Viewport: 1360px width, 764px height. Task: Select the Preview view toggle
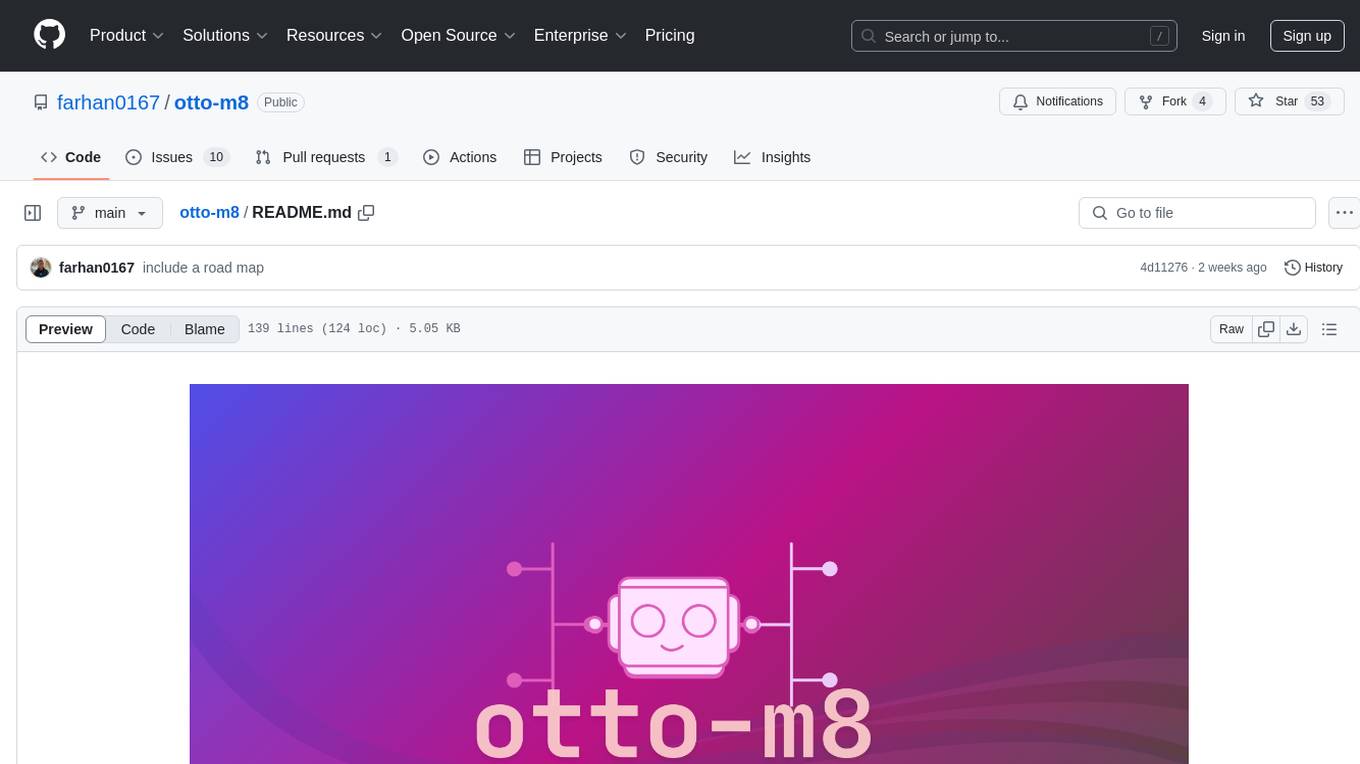coord(66,329)
